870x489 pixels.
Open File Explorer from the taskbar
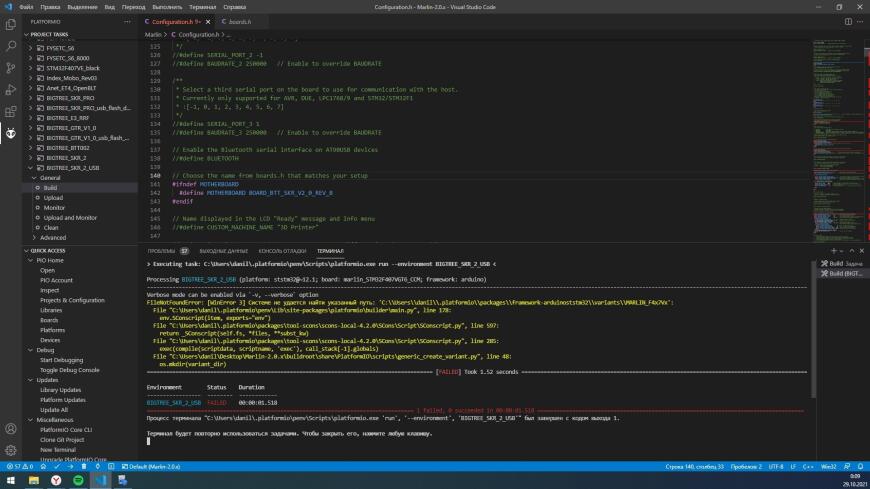click(34, 480)
